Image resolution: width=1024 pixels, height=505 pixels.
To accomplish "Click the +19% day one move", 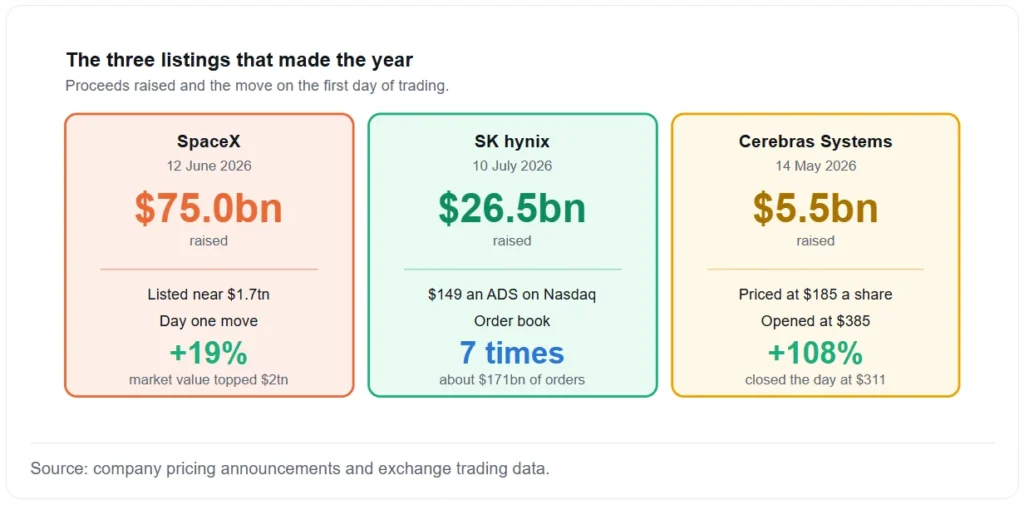I will point(208,353).
